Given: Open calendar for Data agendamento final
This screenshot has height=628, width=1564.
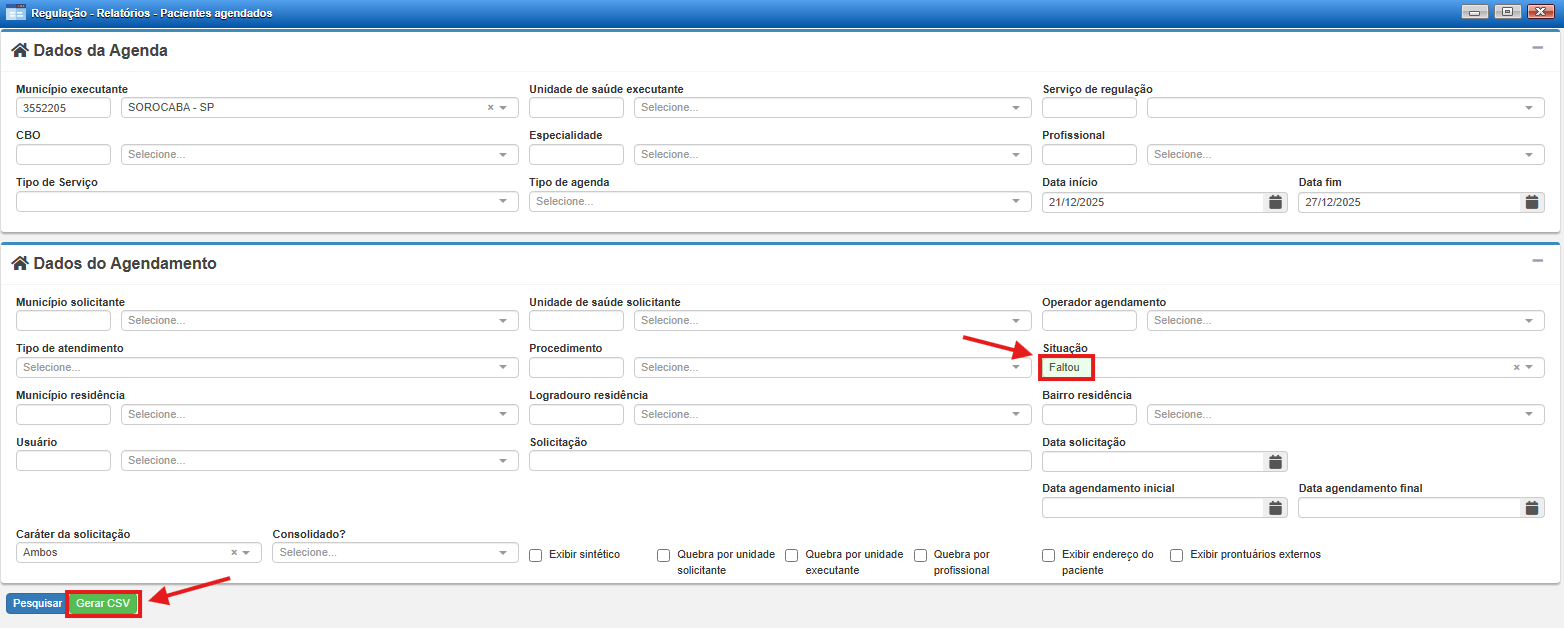Looking at the screenshot, I should click(x=1532, y=508).
